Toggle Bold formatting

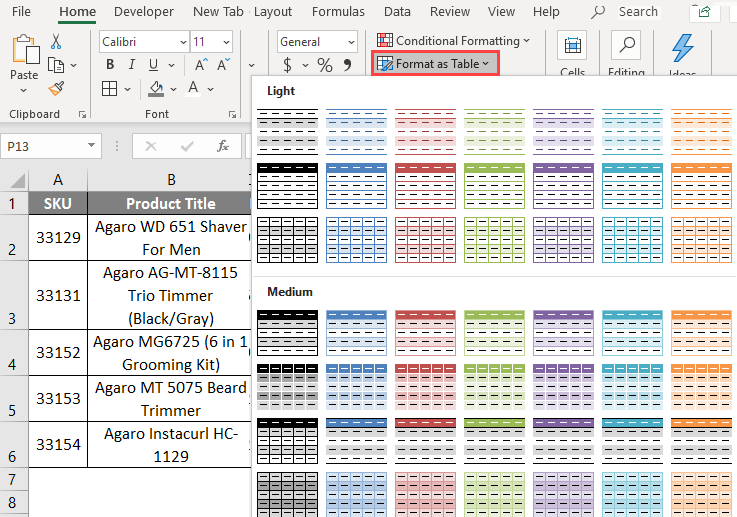pos(109,65)
